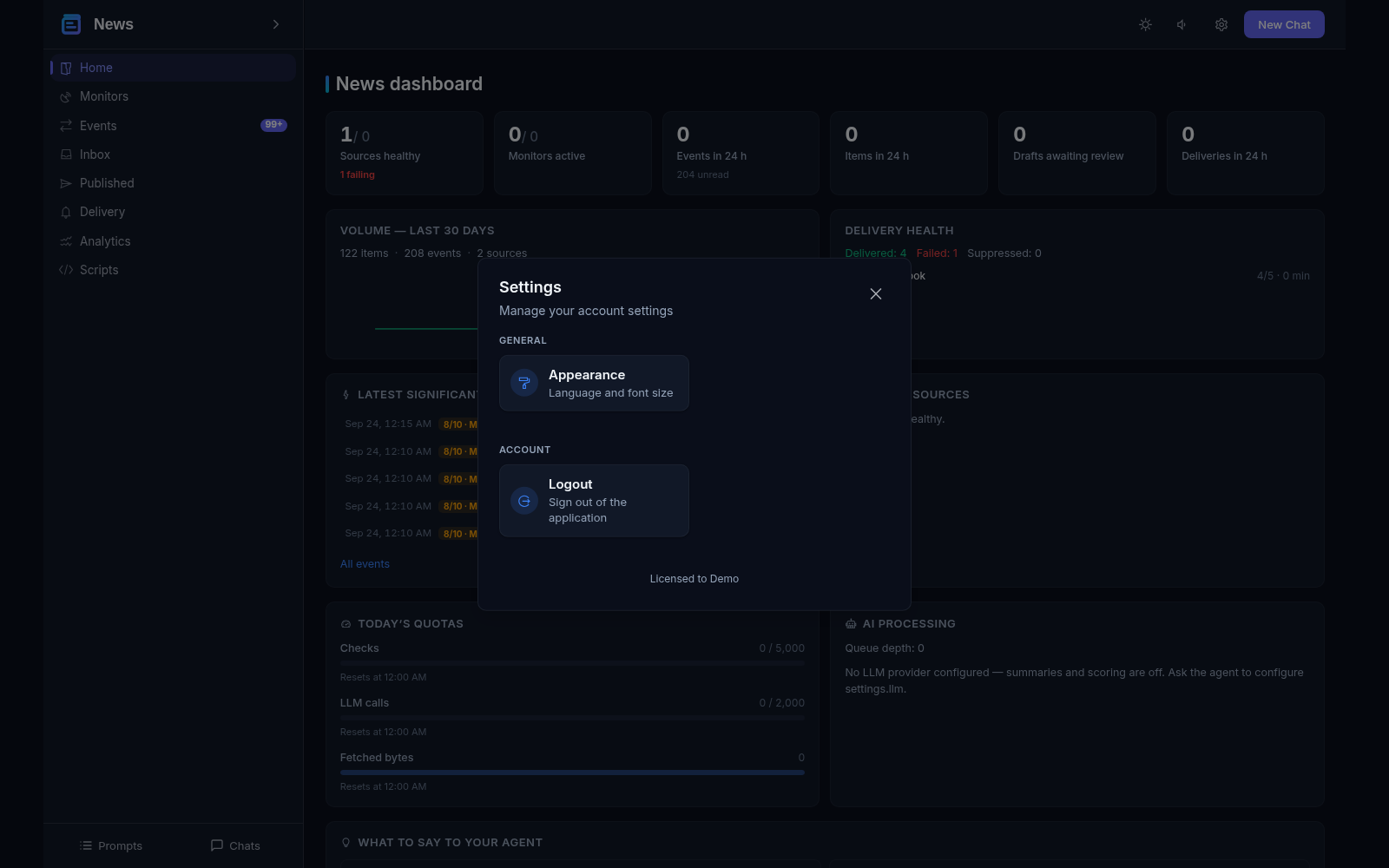The image size is (1389, 868).
Task: Open settings via gear icon
Action: point(1221,24)
